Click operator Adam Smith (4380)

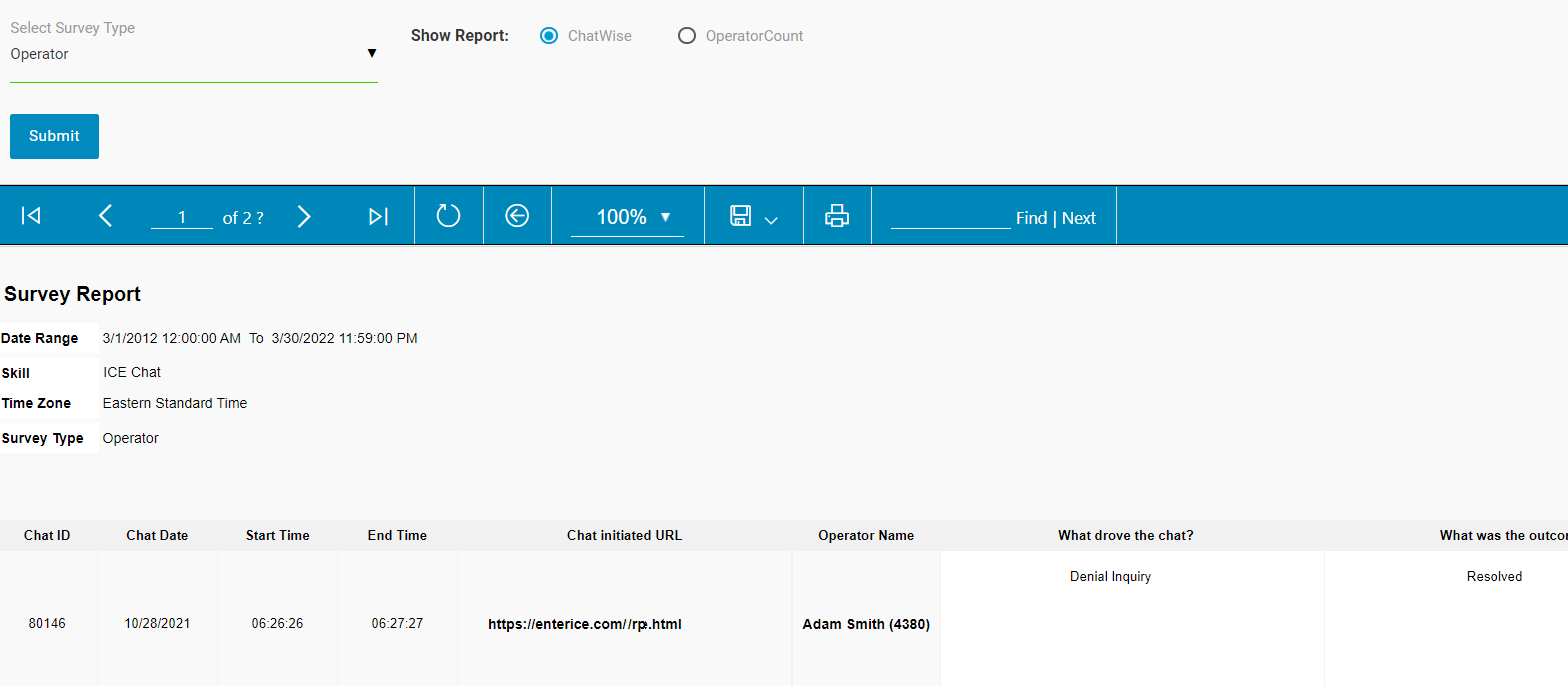(866, 624)
